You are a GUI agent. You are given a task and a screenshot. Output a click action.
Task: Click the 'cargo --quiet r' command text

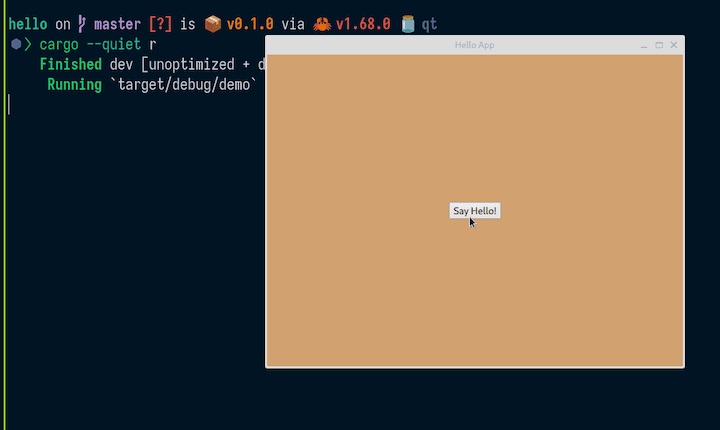97,44
